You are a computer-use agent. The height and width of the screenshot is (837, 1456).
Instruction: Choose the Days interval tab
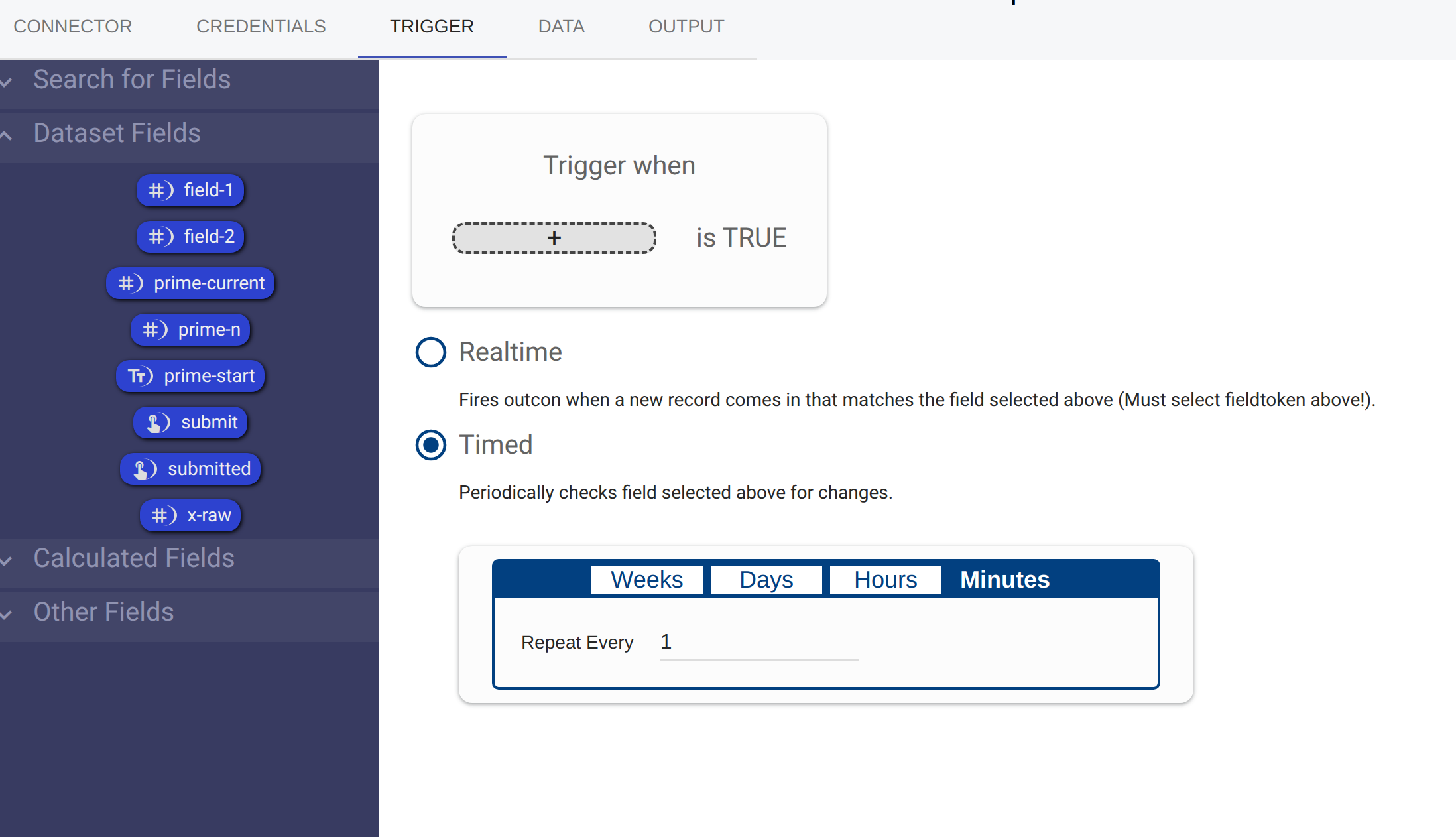coord(766,580)
